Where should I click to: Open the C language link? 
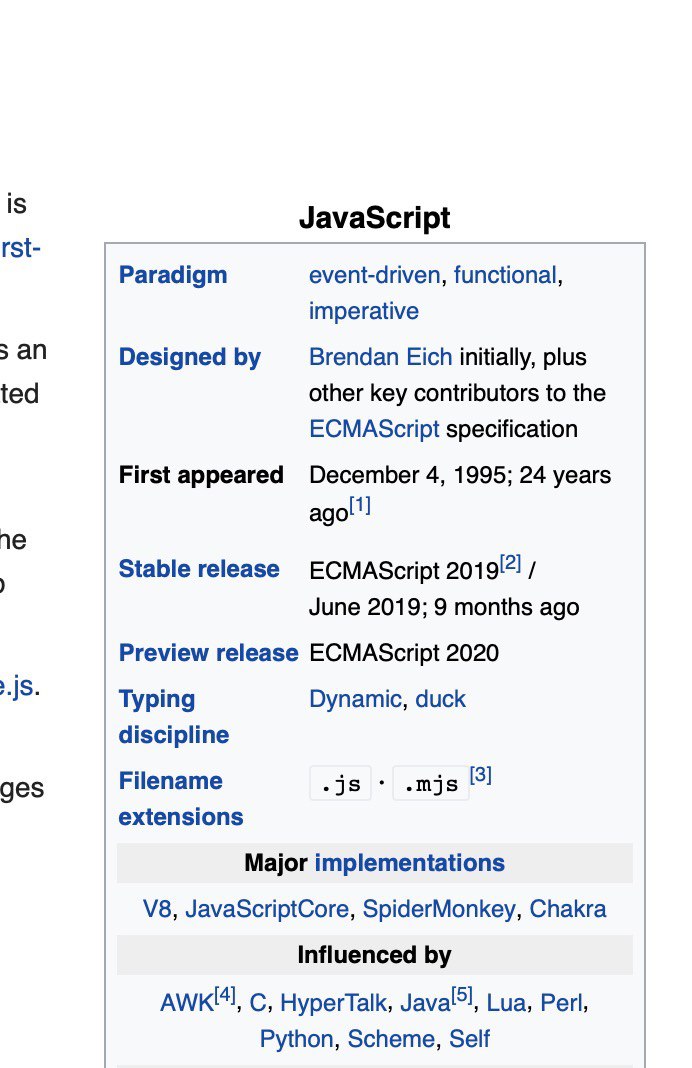(x=257, y=1003)
